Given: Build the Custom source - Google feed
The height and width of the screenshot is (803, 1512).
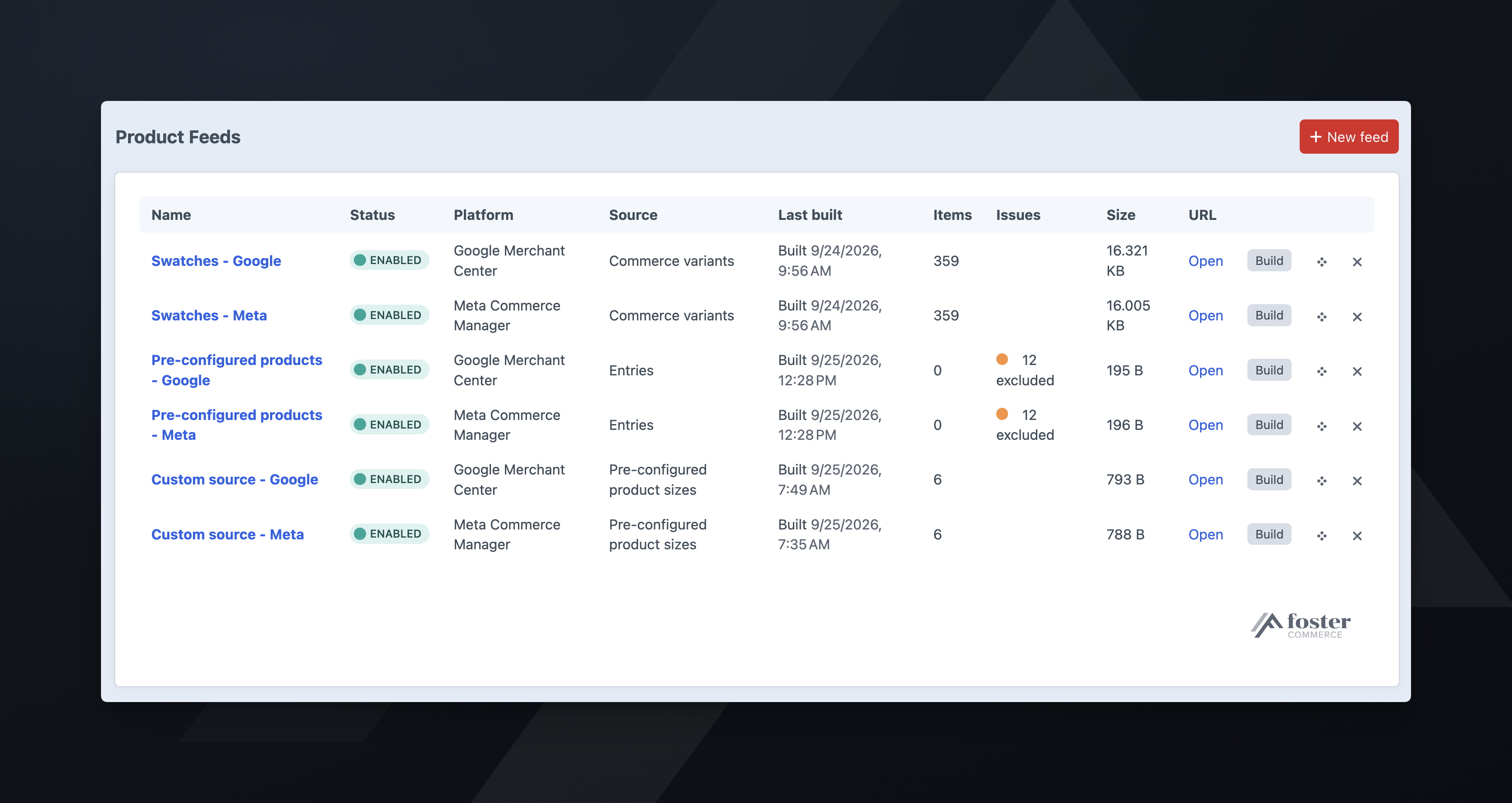Looking at the screenshot, I should pos(1269,479).
